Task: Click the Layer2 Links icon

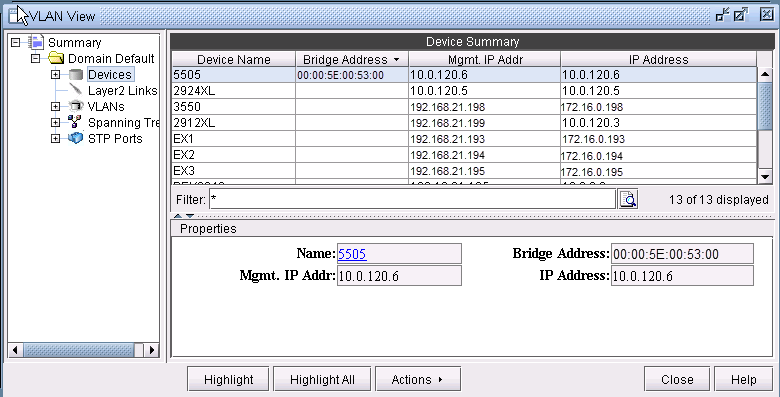Action: [x=76, y=90]
